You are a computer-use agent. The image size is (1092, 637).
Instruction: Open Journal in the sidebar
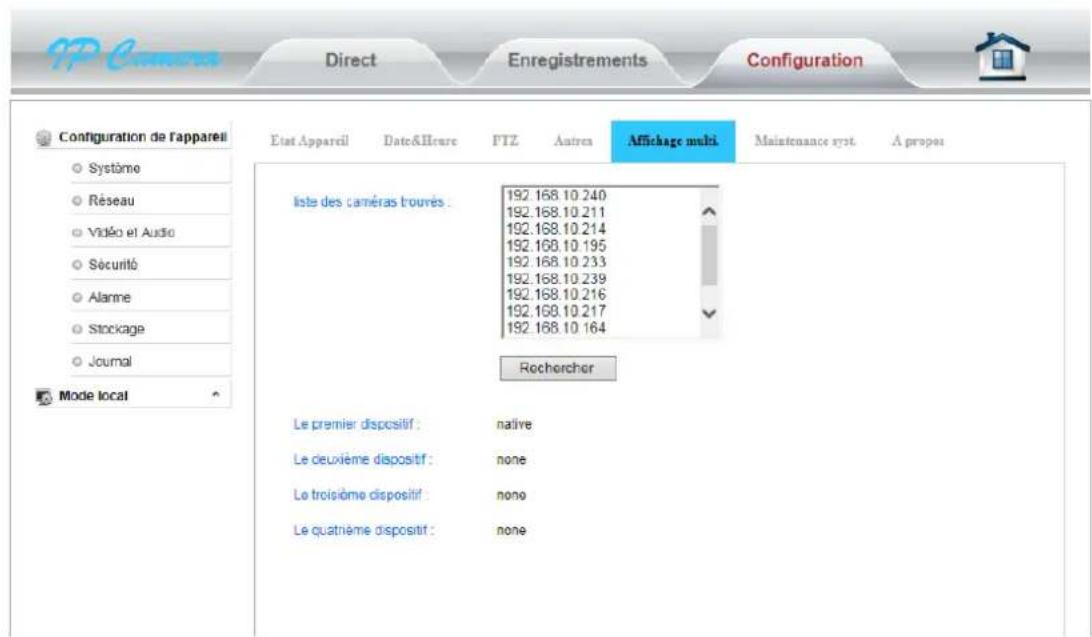110,362
